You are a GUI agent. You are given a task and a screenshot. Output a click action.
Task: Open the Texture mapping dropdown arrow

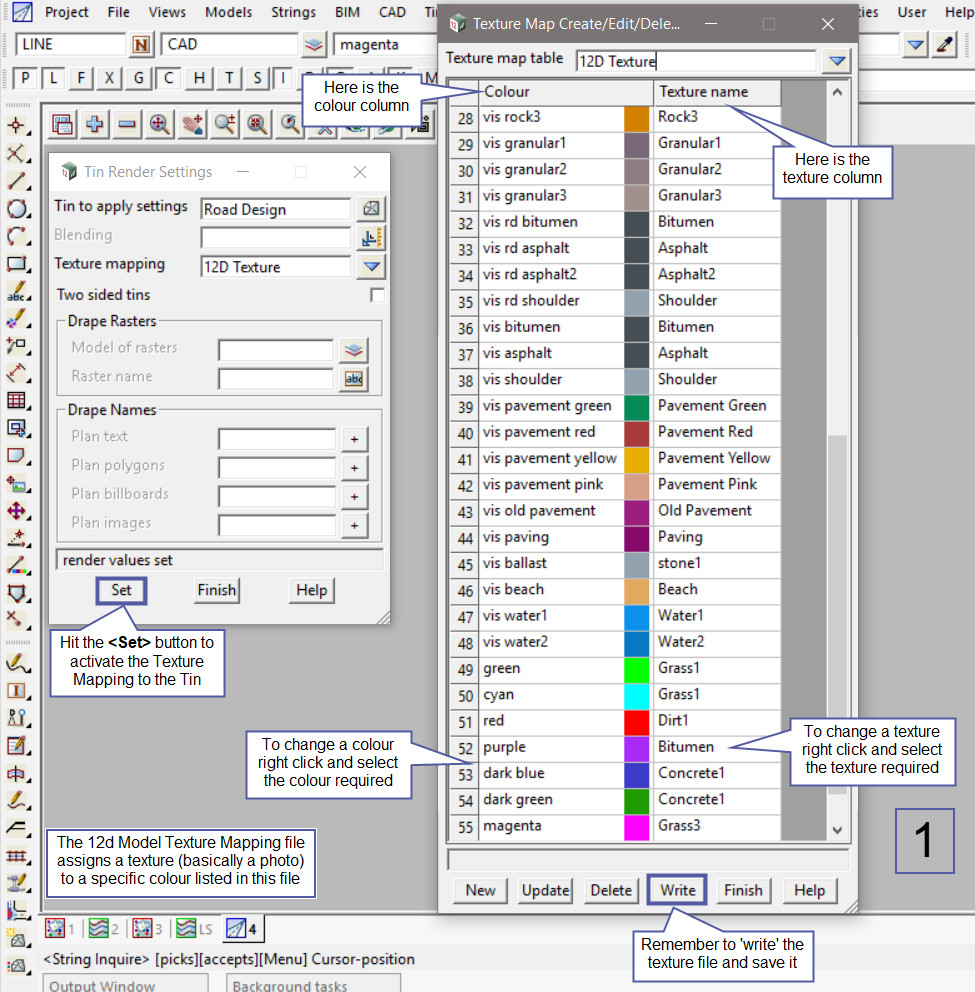pyautogui.click(x=372, y=266)
